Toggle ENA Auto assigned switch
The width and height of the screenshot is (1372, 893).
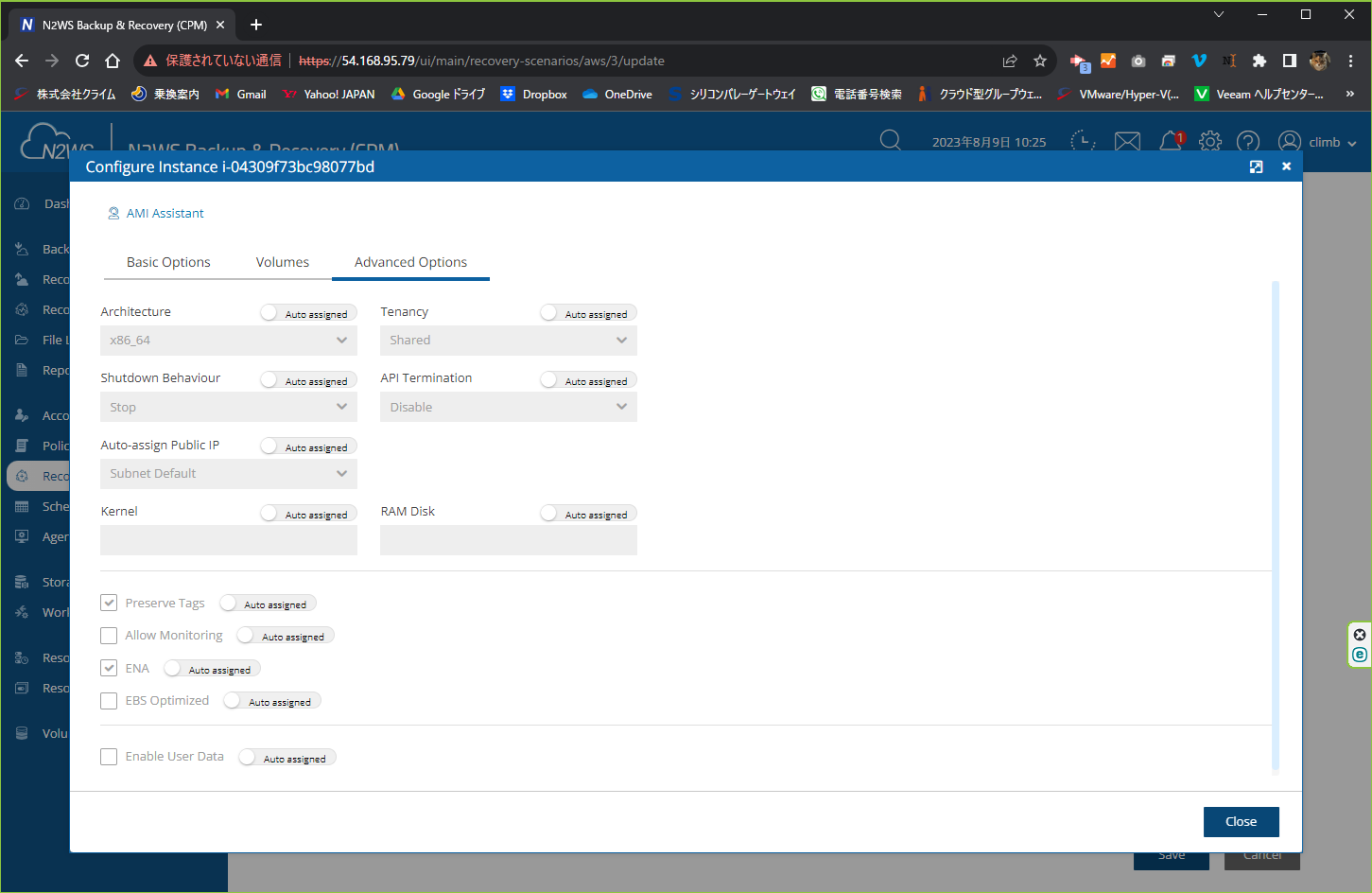tap(212, 669)
